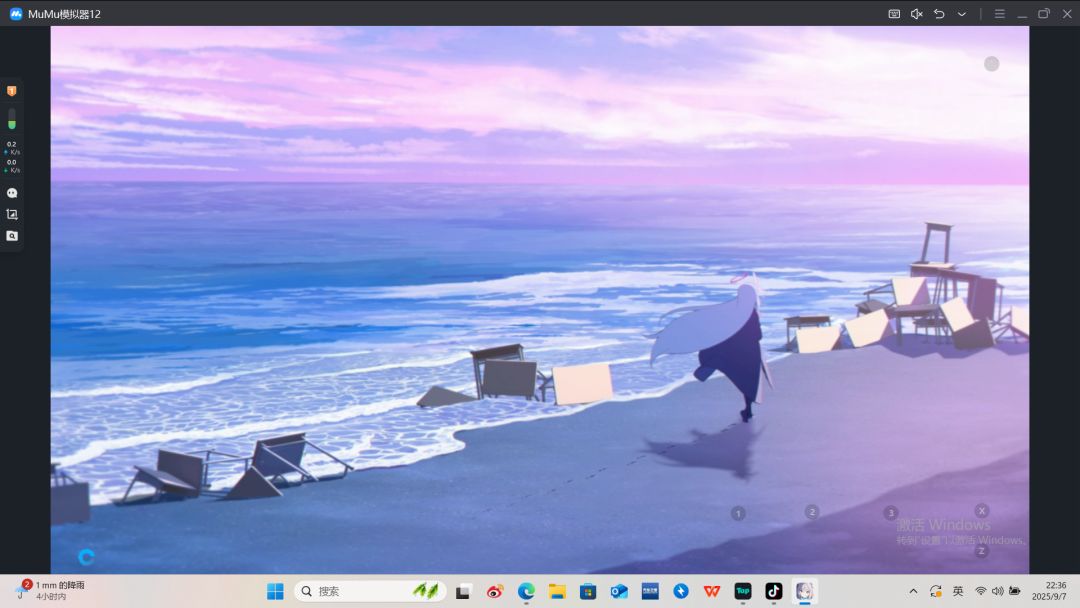Open the dark blue app next to Outlook
The width and height of the screenshot is (1080, 608).
click(650, 591)
